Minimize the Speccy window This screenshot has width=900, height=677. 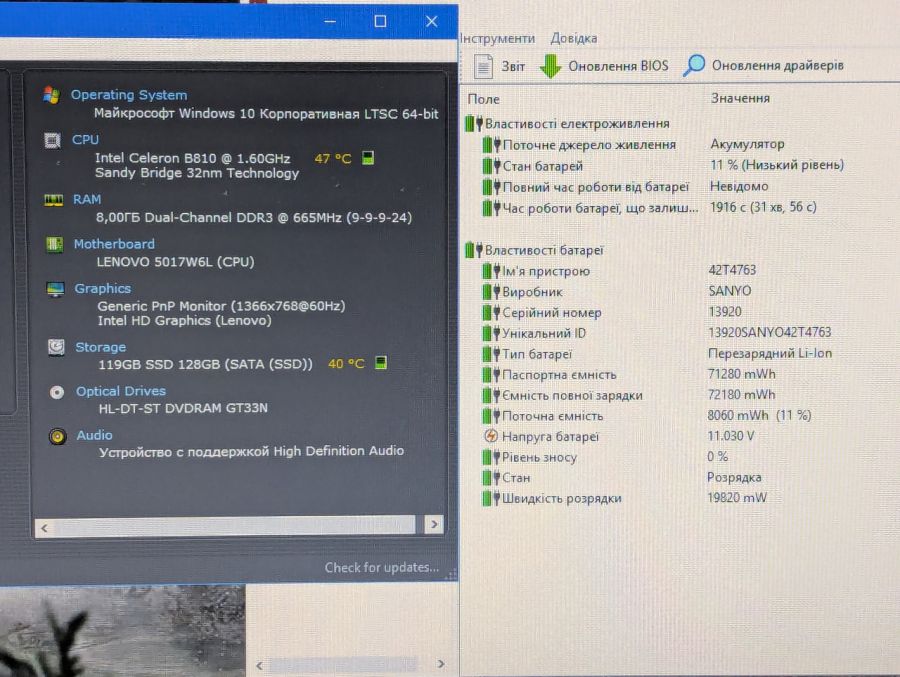tap(329, 22)
